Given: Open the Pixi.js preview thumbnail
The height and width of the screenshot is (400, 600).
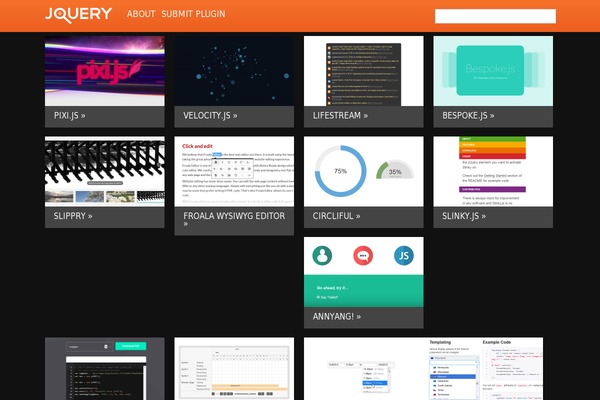Looking at the screenshot, I should [x=104, y=71].
